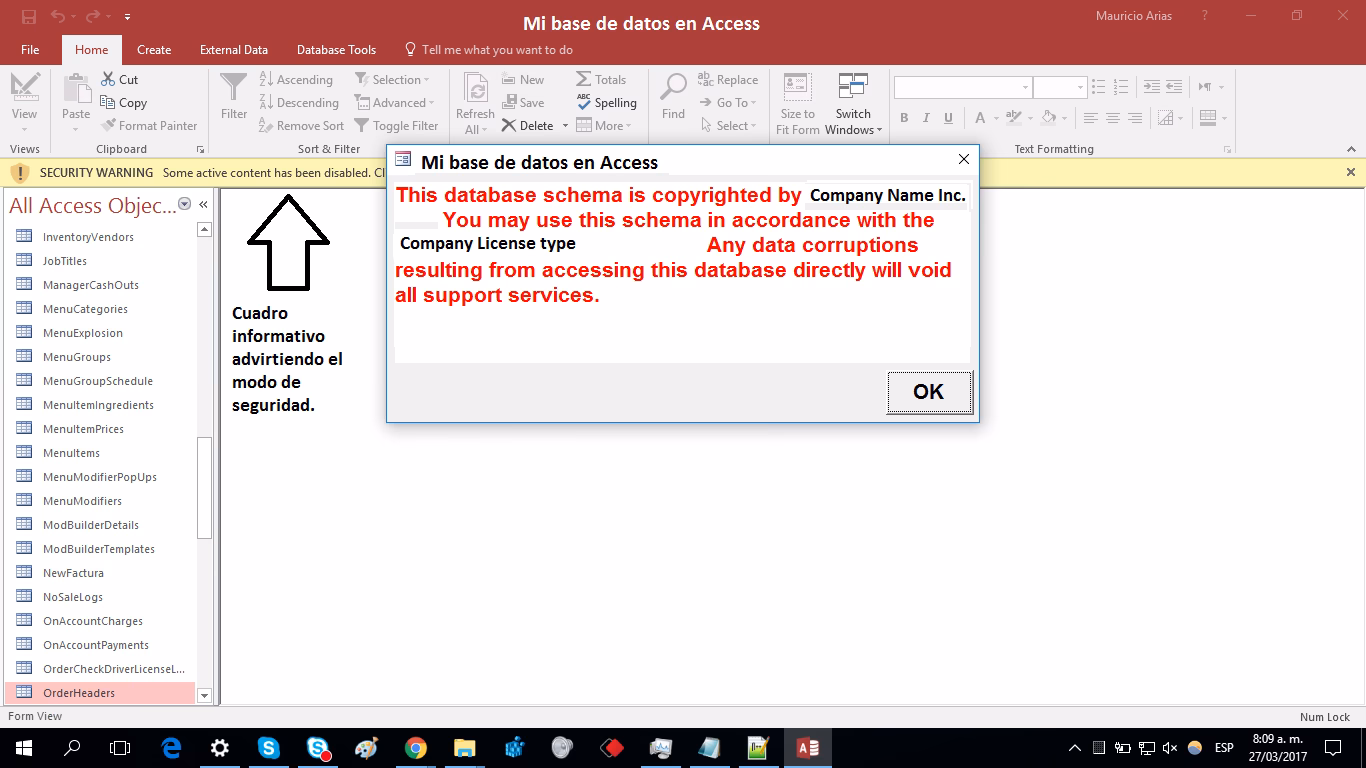Open the More records dropdown
This screenshot has height=768, width=1366.
coord(604,126)
